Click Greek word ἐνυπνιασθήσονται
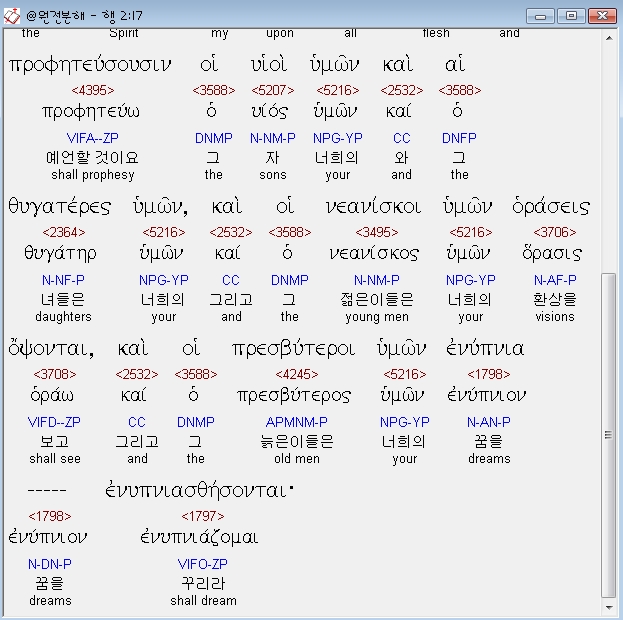This screenshot has height=620, width=623. tap(199, 490)
